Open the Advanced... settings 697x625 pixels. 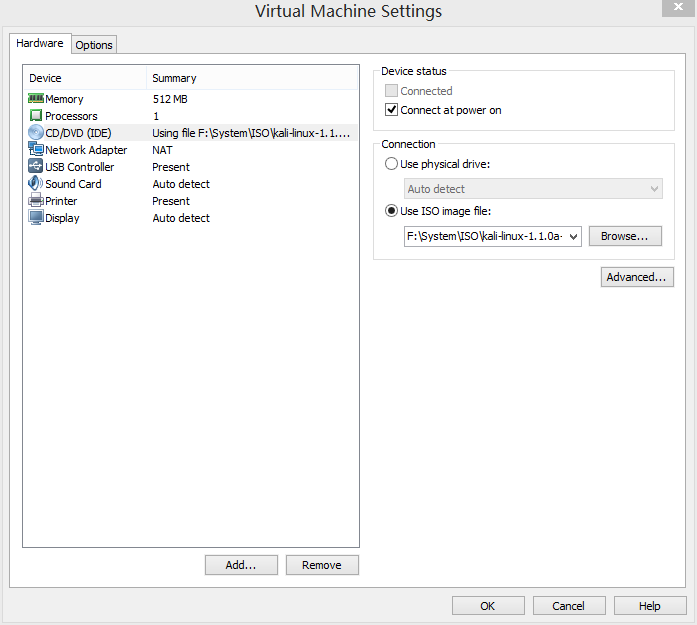637,277
